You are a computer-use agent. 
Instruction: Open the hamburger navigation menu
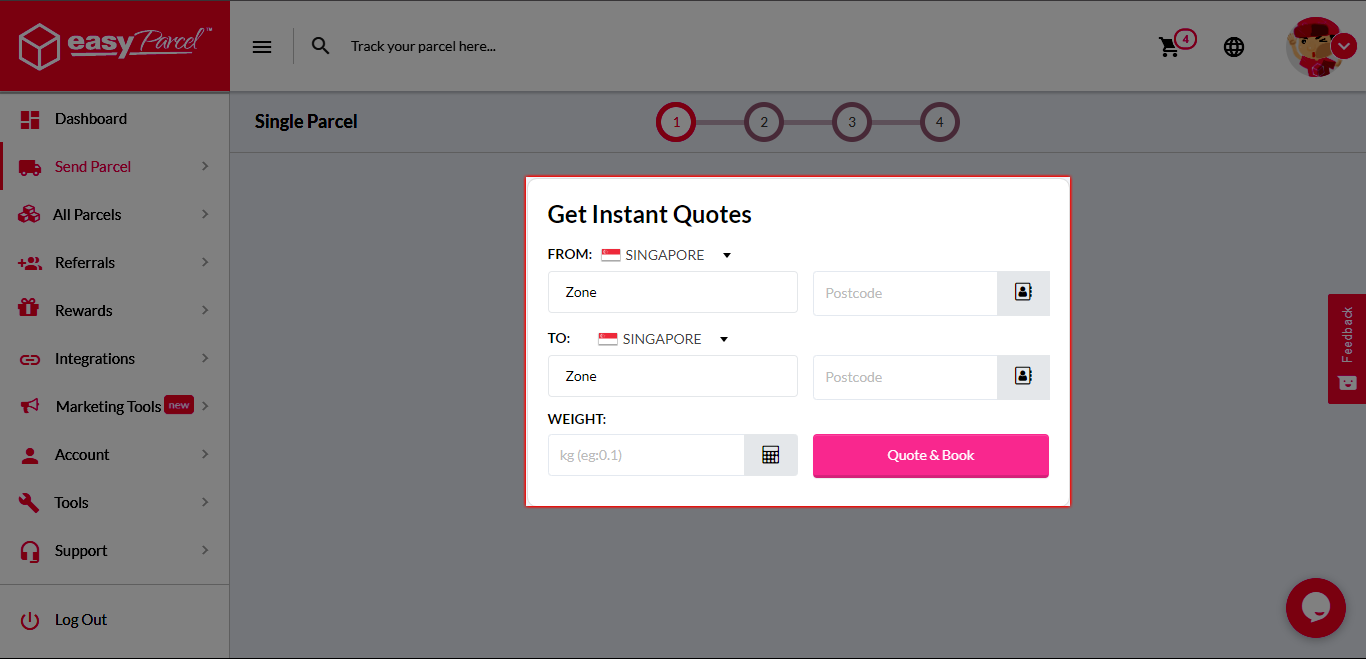coord(261,46)
